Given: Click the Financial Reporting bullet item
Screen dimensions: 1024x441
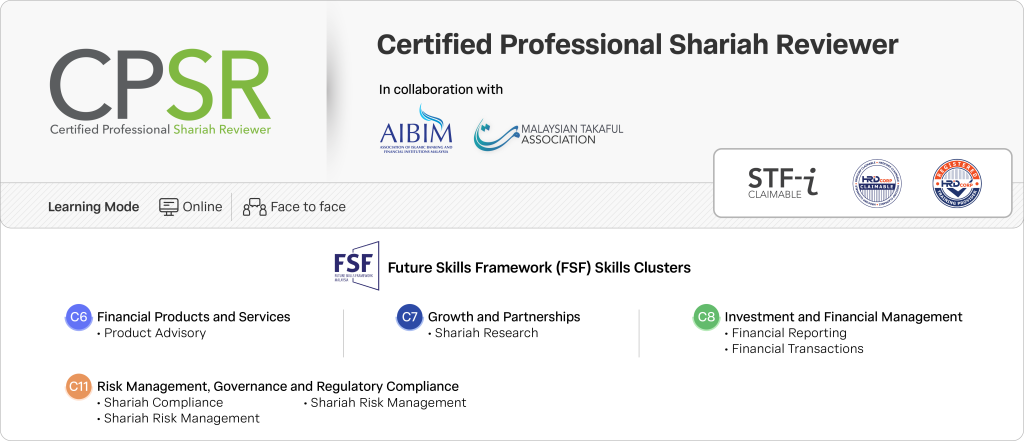Looking at the screenshot, I should coord(788,333).
